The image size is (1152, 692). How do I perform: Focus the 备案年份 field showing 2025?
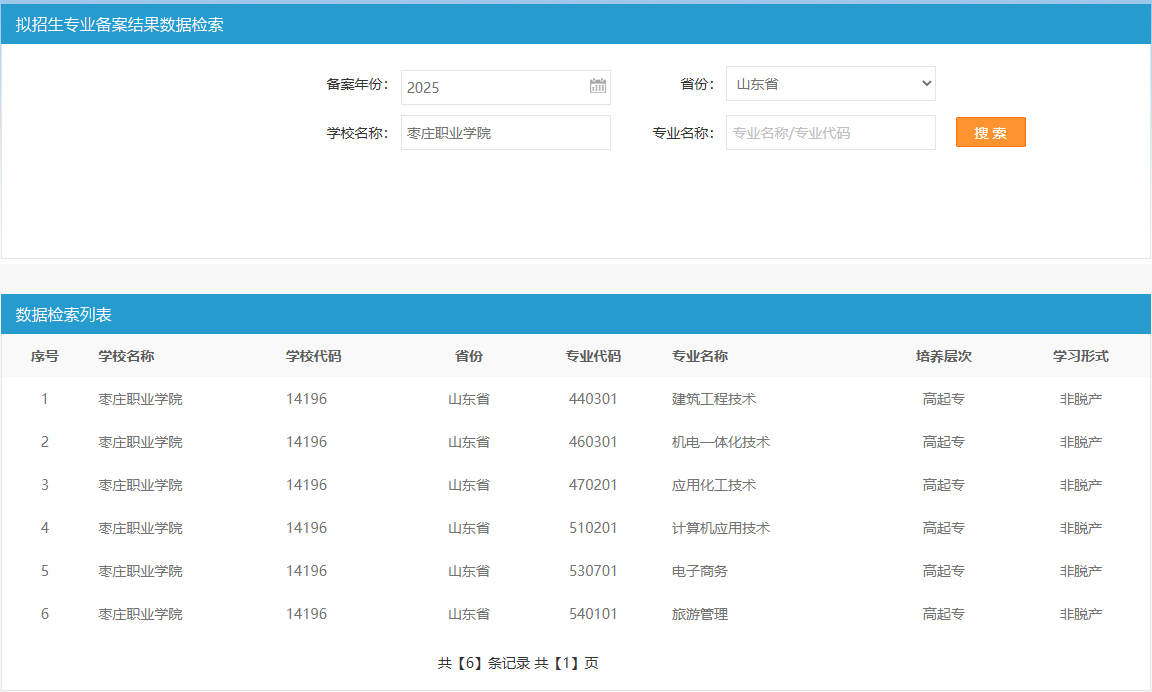coord(495,87)
